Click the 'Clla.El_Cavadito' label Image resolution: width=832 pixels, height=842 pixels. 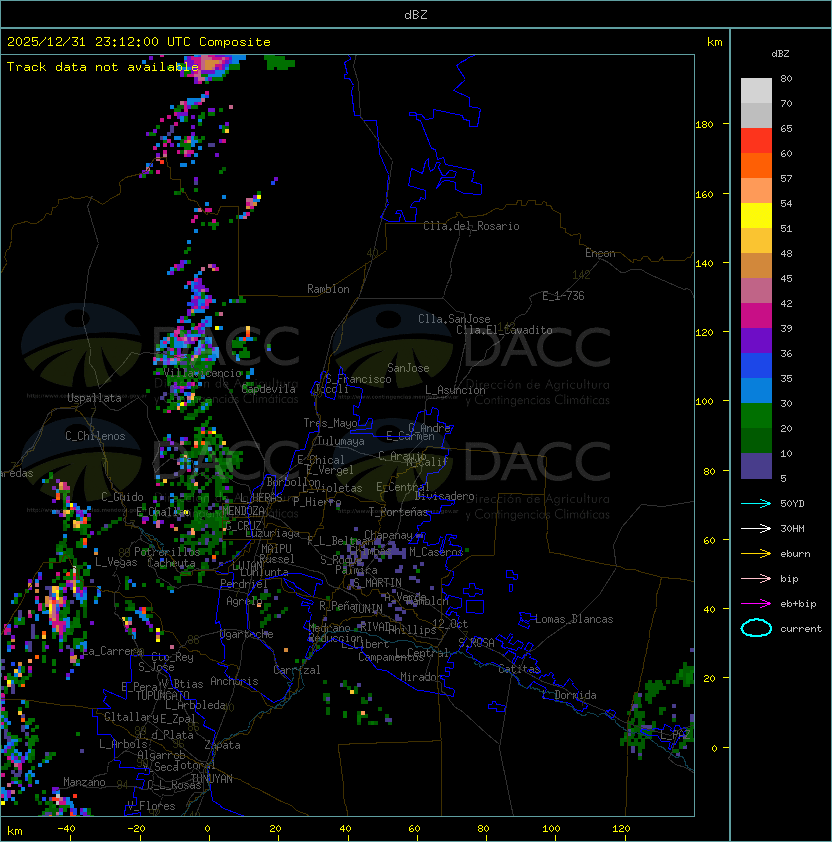click(504, 330)
